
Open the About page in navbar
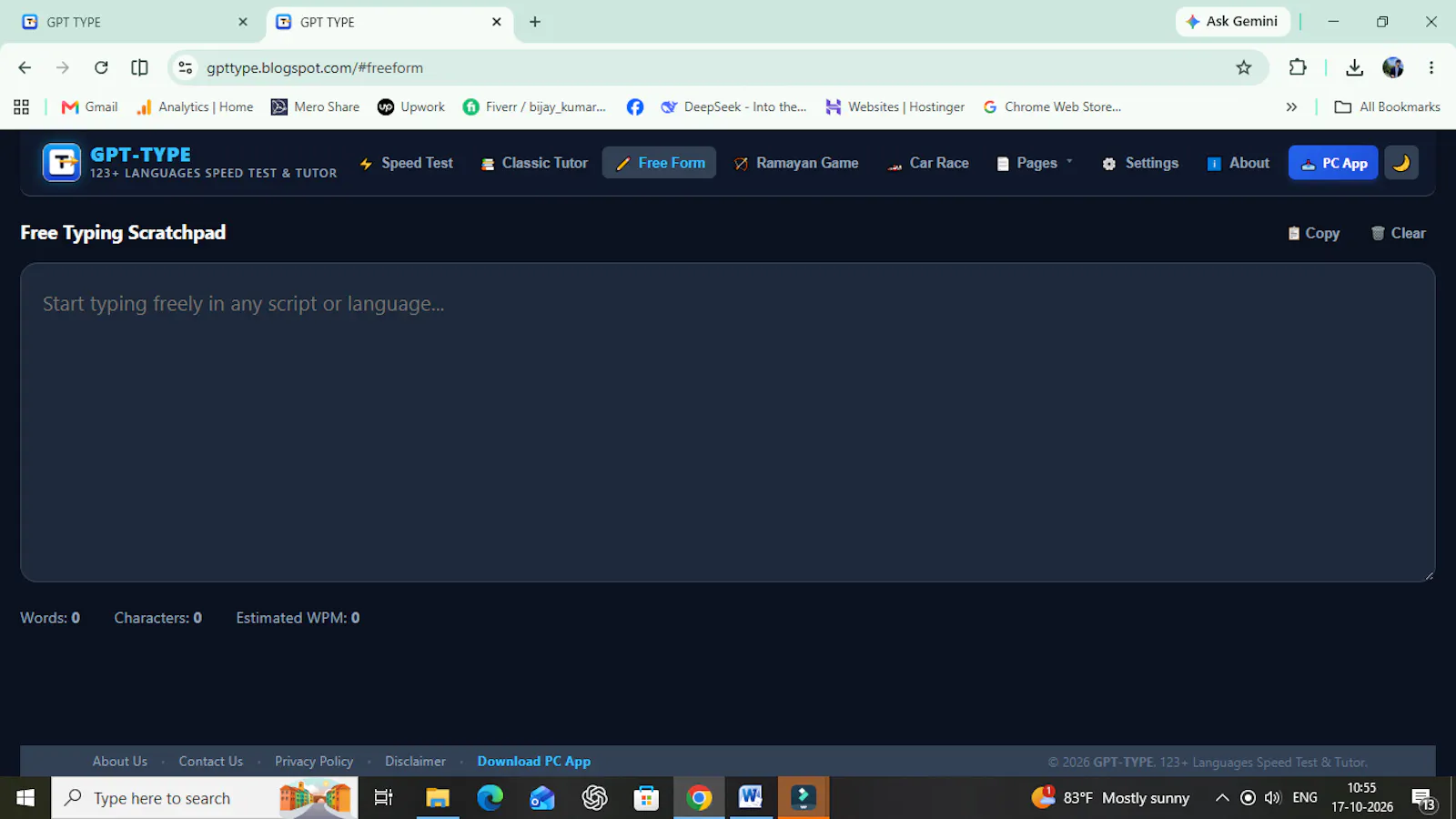coord(1238,163)
